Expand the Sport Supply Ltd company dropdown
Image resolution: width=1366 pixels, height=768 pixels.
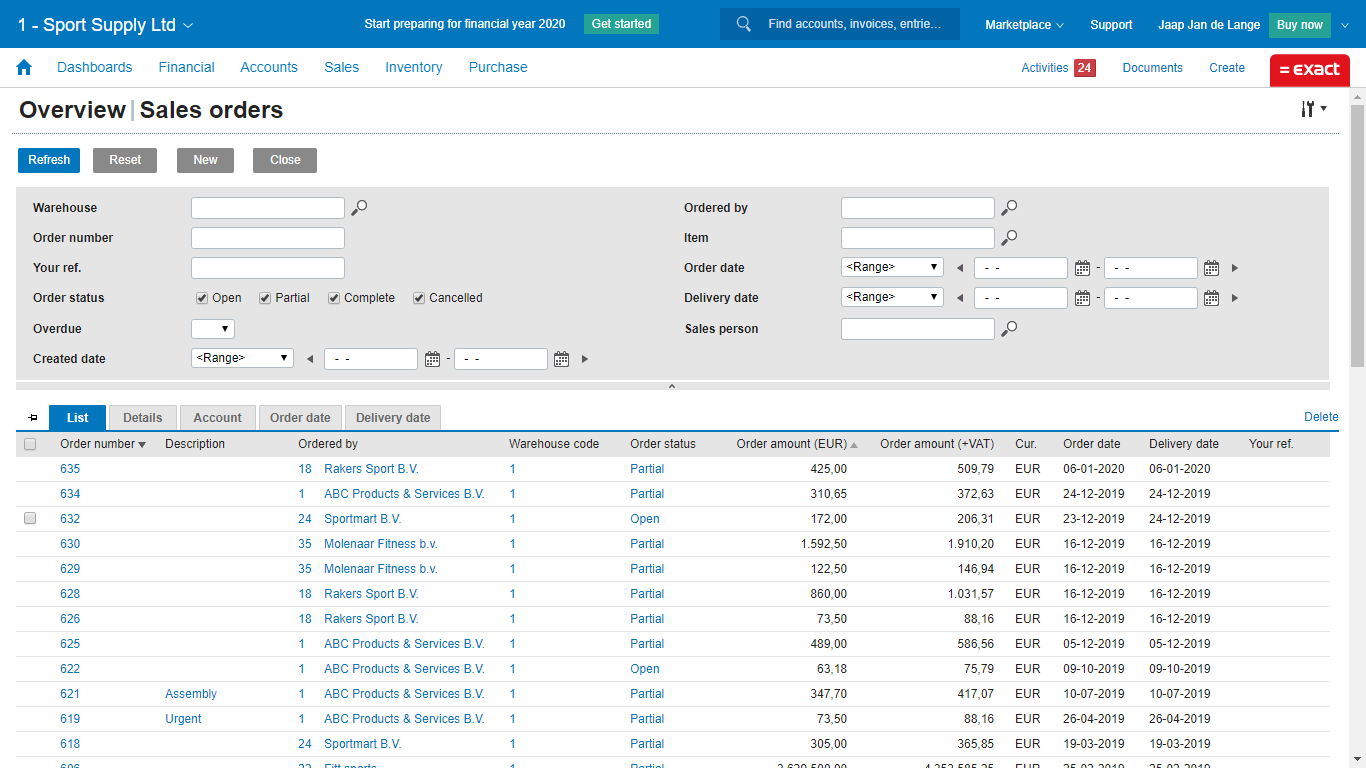coord(105,25)
